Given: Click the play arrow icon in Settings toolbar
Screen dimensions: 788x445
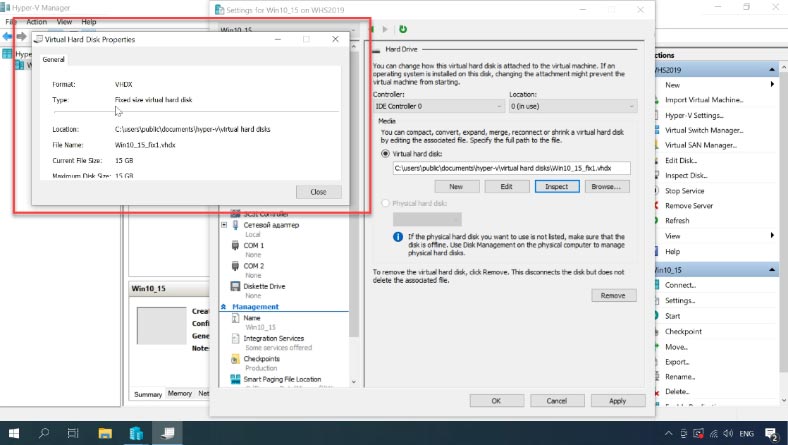Looking at the screenshot, I should tap(385, 29).
